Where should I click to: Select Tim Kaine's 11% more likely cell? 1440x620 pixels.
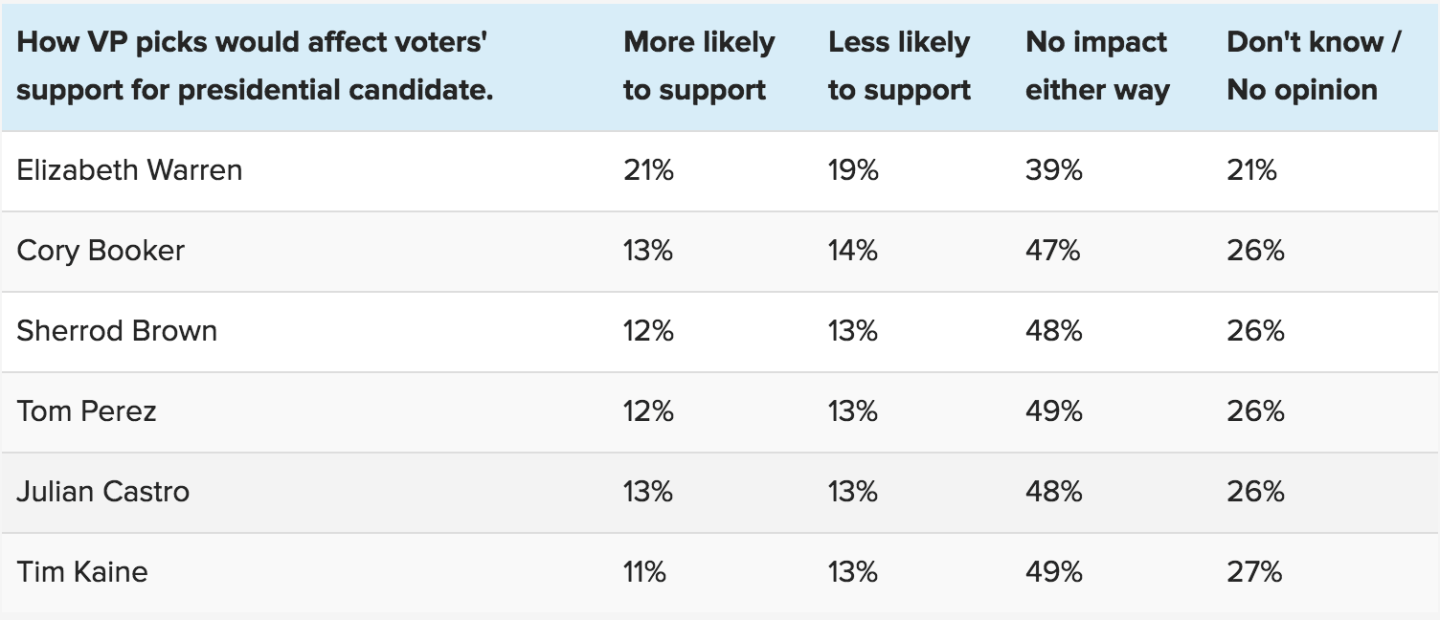click(645, 572)
